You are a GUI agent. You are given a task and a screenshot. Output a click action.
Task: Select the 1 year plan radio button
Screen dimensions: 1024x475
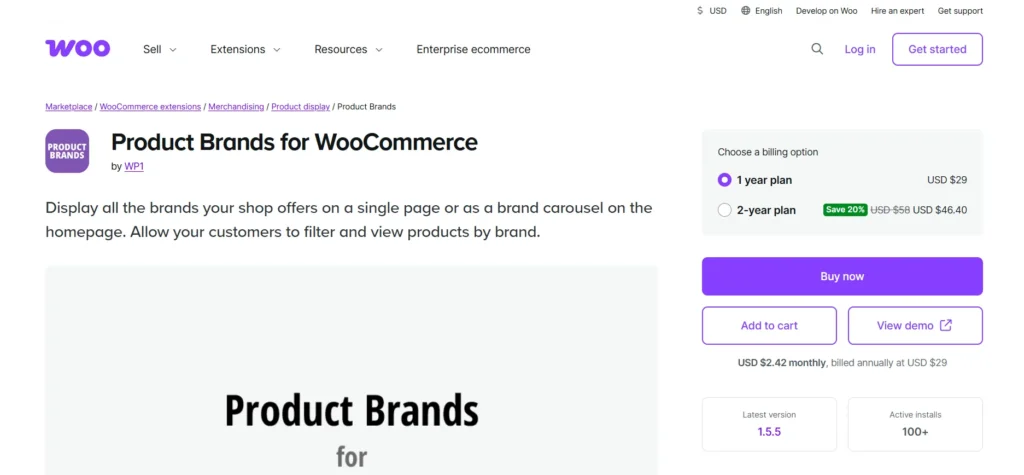tap(725, 180)
